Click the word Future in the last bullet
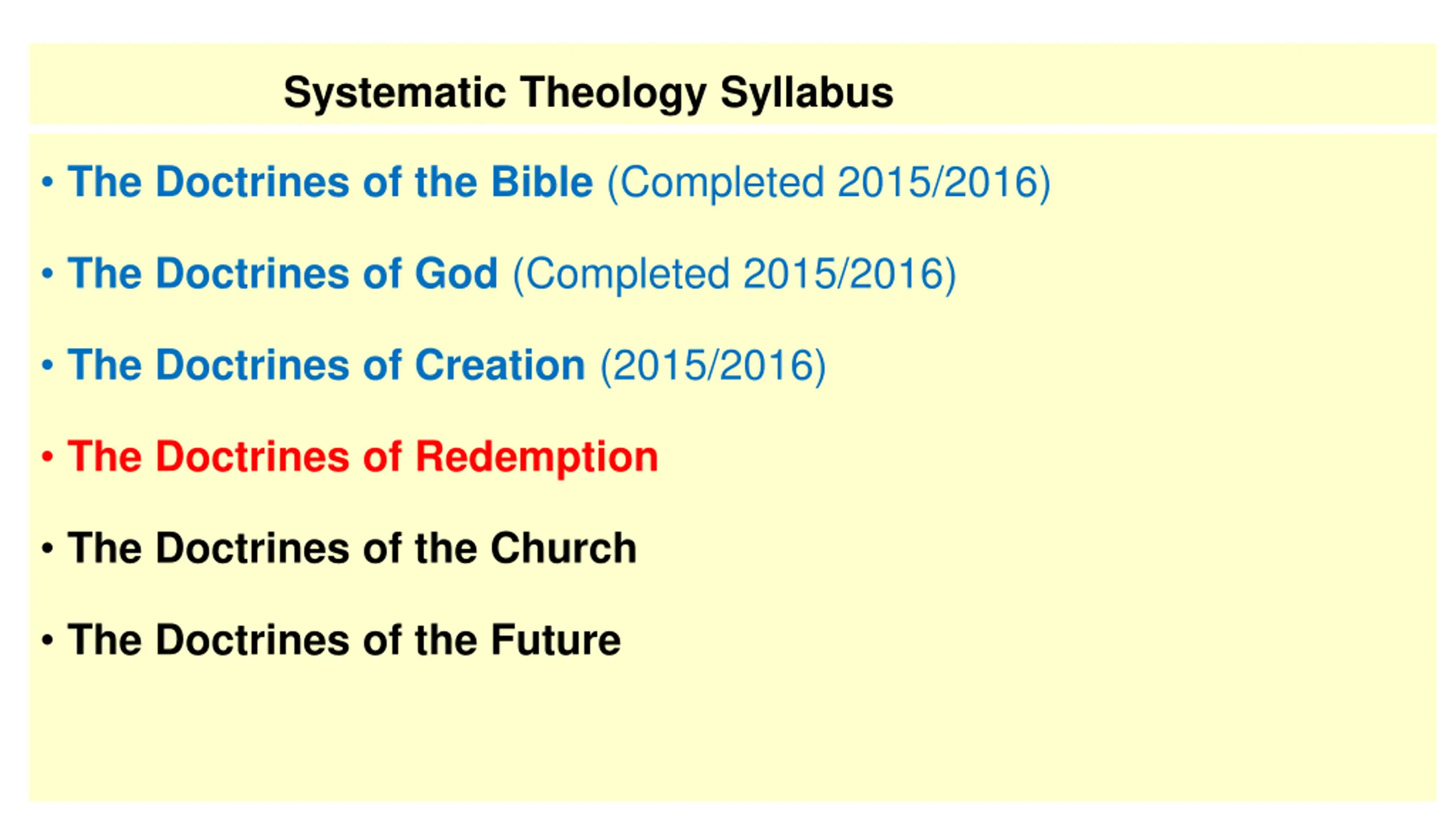1456x819 pixels. pos(556,640)
